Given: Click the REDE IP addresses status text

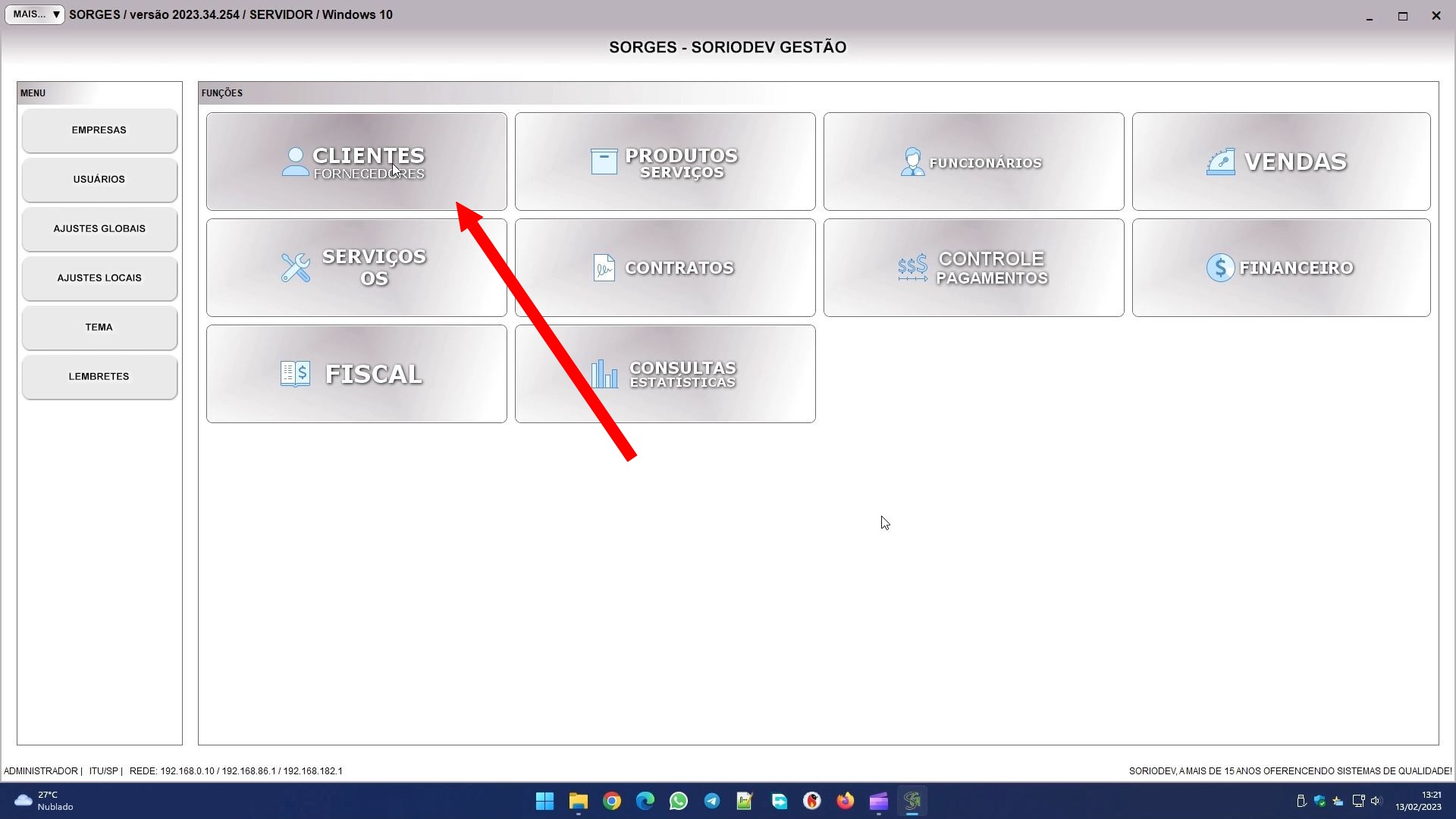Looking at the screenshot, I should pos(236,771).
